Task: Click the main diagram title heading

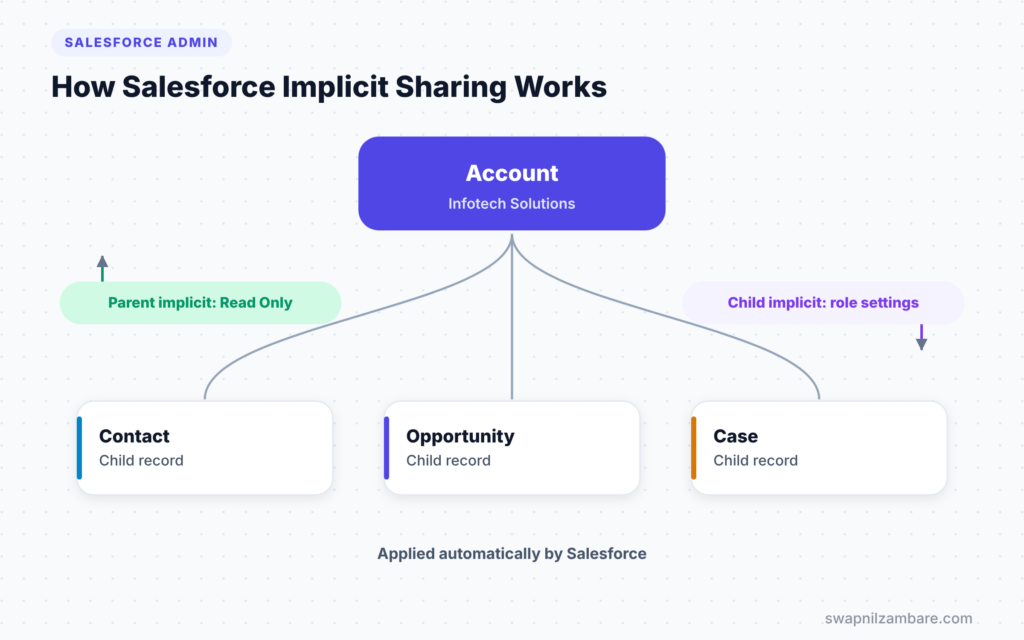Action: [329, 87]
